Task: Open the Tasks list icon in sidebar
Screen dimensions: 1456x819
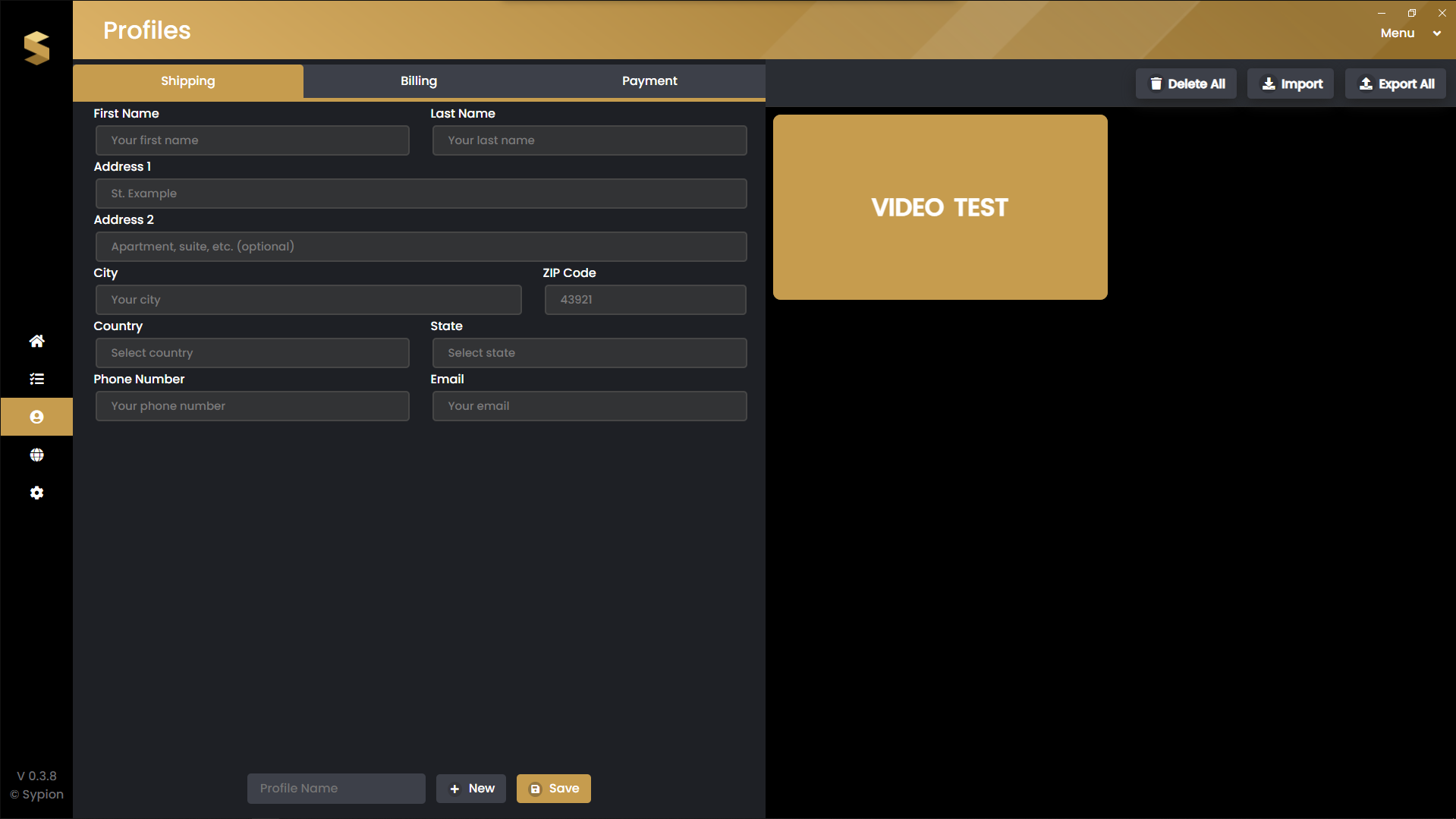Action: [36, 379]
